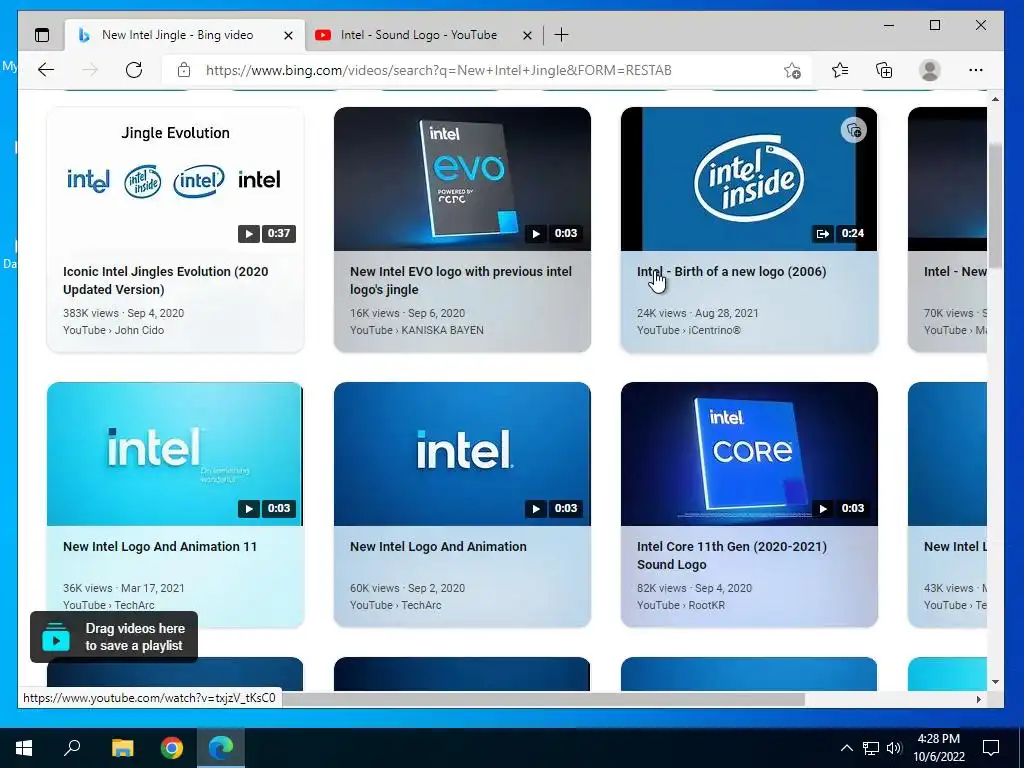Open the Intel CORE chip thumbnail
This screenshot has width=1024, height=768.
pyautogui.click(x=749, y=454)
